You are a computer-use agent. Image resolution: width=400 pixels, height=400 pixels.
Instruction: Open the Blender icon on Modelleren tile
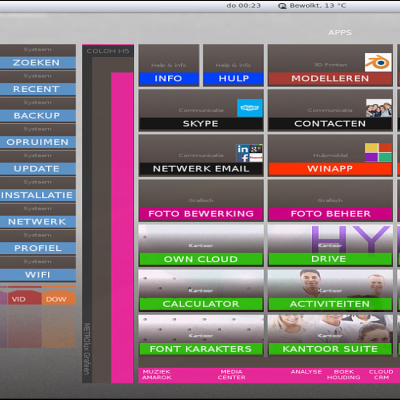[x=378, y=62]
